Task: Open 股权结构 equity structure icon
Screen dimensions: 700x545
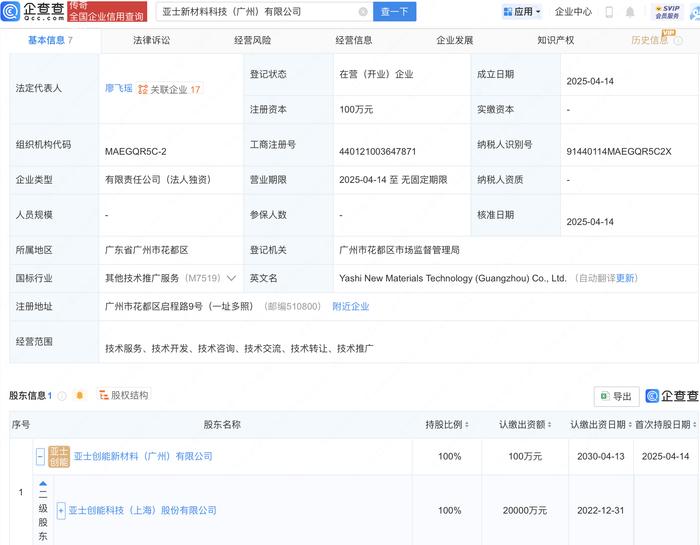Action: tap(104, 395)
